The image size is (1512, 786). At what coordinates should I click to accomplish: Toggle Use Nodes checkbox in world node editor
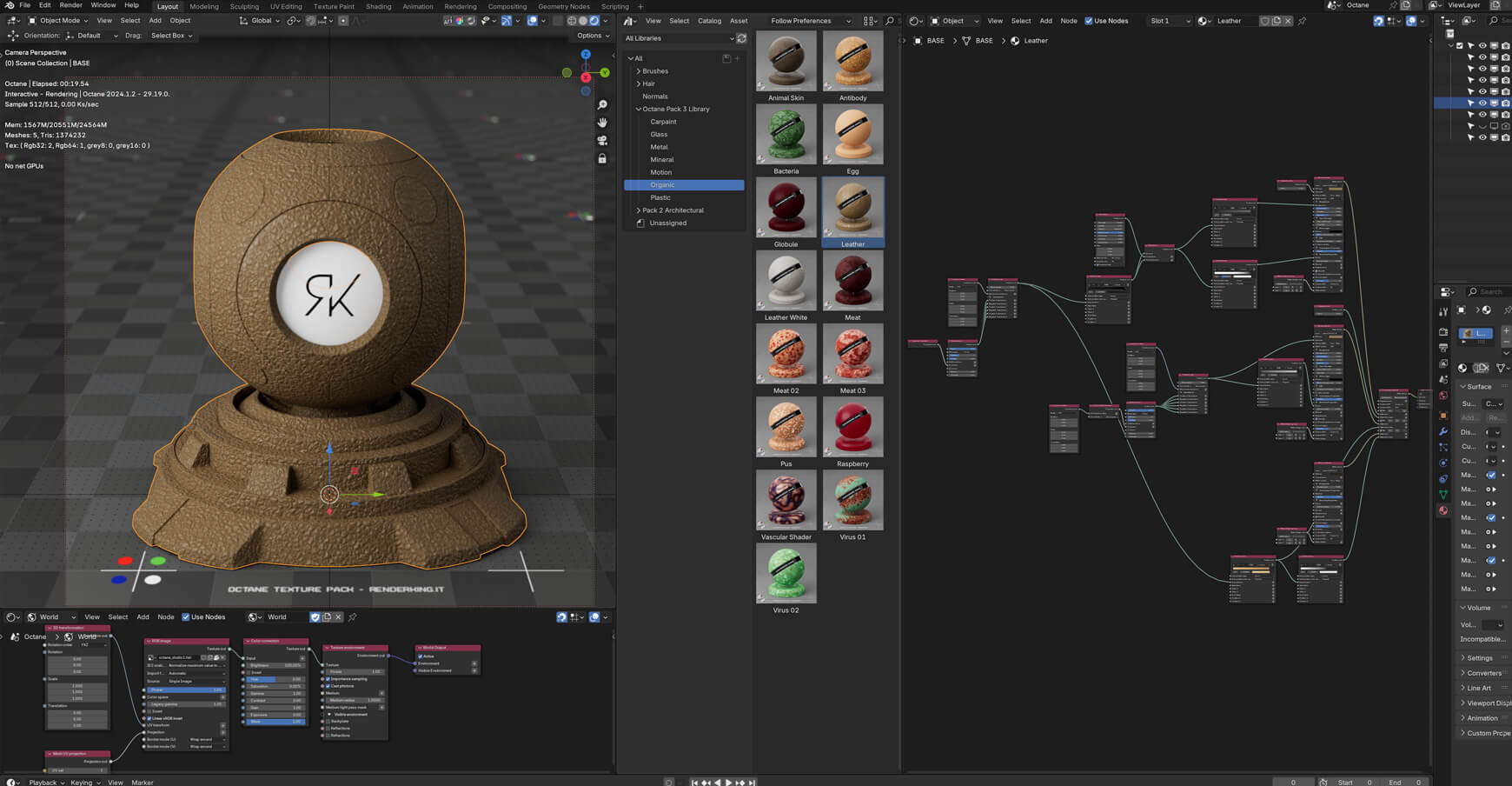pos(185,617)
